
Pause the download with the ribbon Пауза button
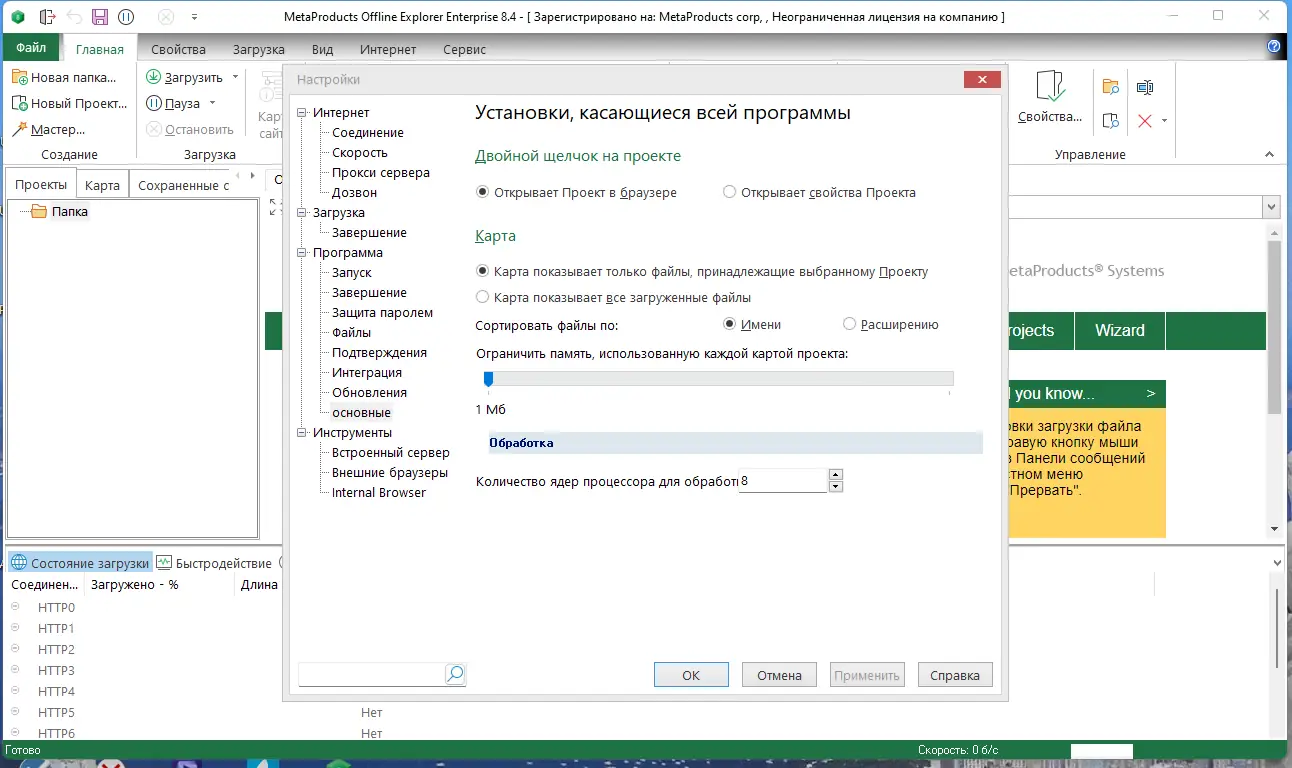coord(174,103)
